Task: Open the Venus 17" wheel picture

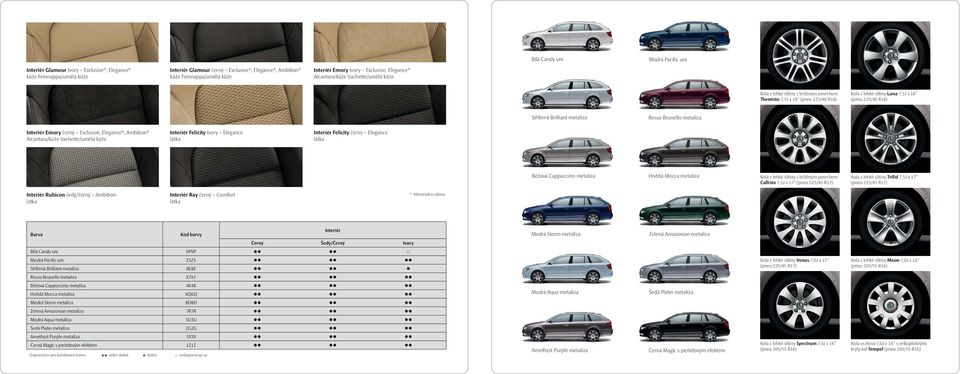Action: pyautogui.click(x=800, y=222)
